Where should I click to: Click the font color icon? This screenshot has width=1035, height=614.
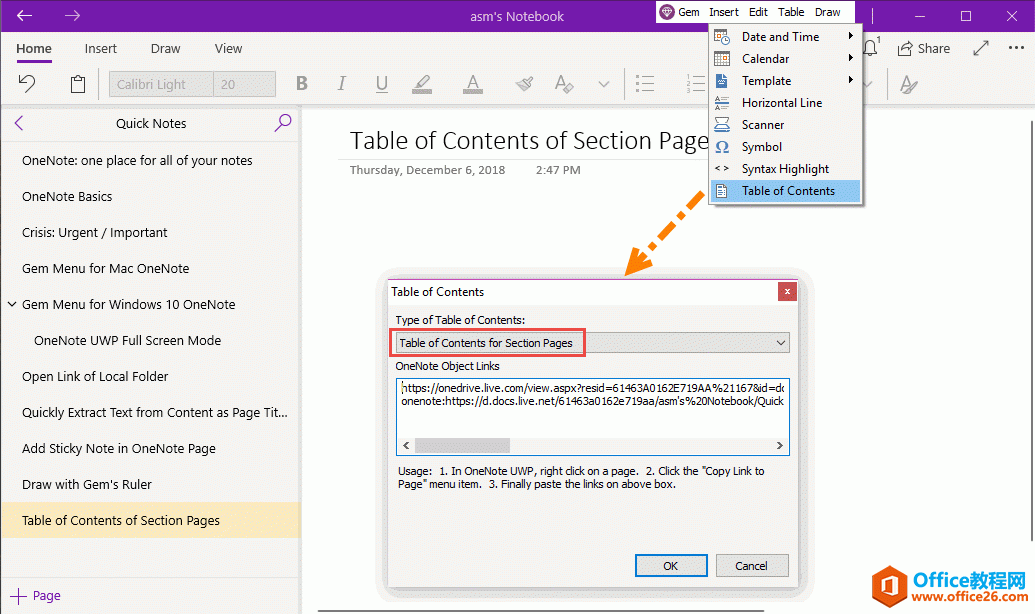pos(472,84)
